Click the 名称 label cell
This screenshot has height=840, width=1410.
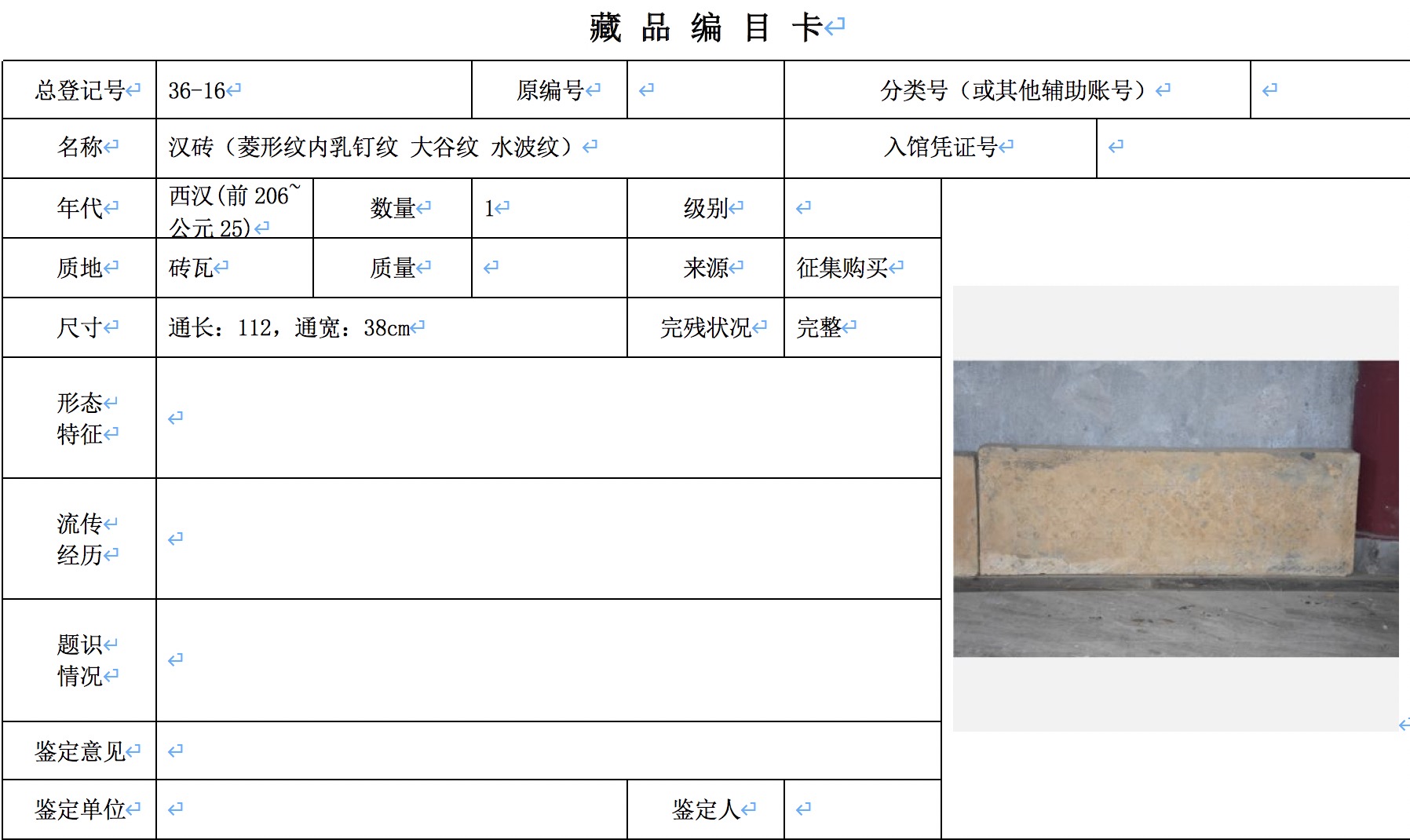(x=79, y=148)
